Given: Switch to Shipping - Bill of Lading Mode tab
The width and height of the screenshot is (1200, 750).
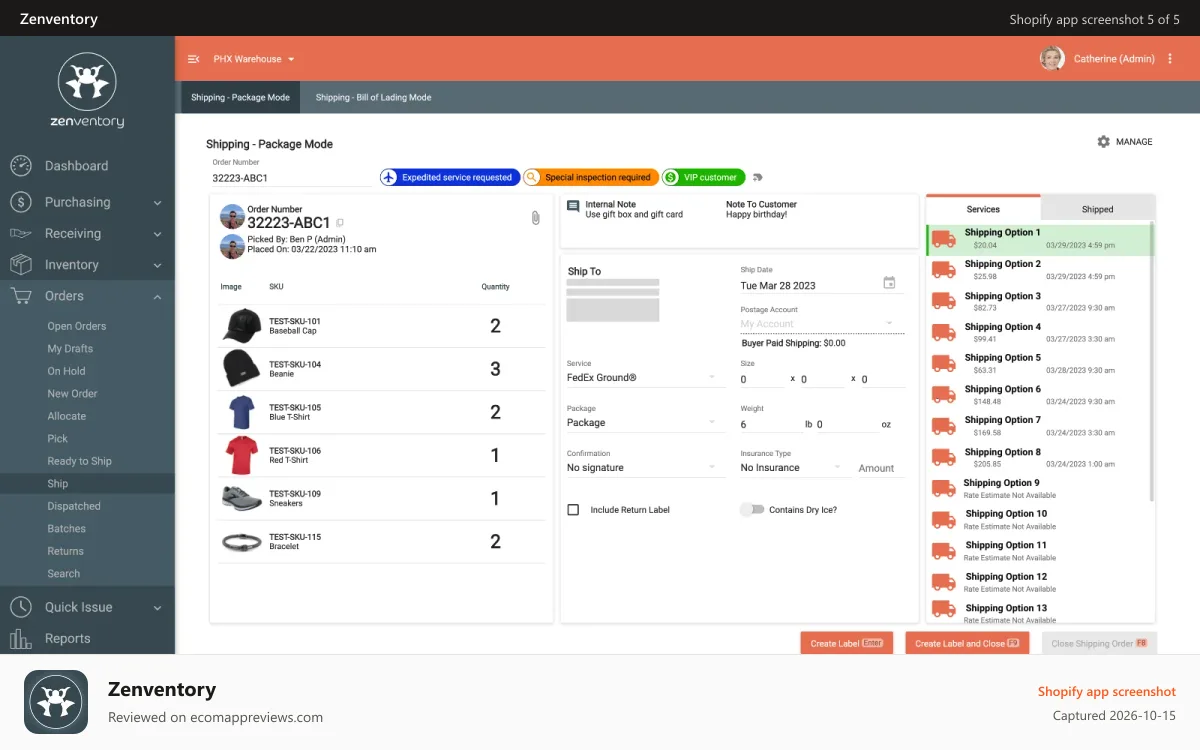Looking at the screenshot, I should pos(373,97).
